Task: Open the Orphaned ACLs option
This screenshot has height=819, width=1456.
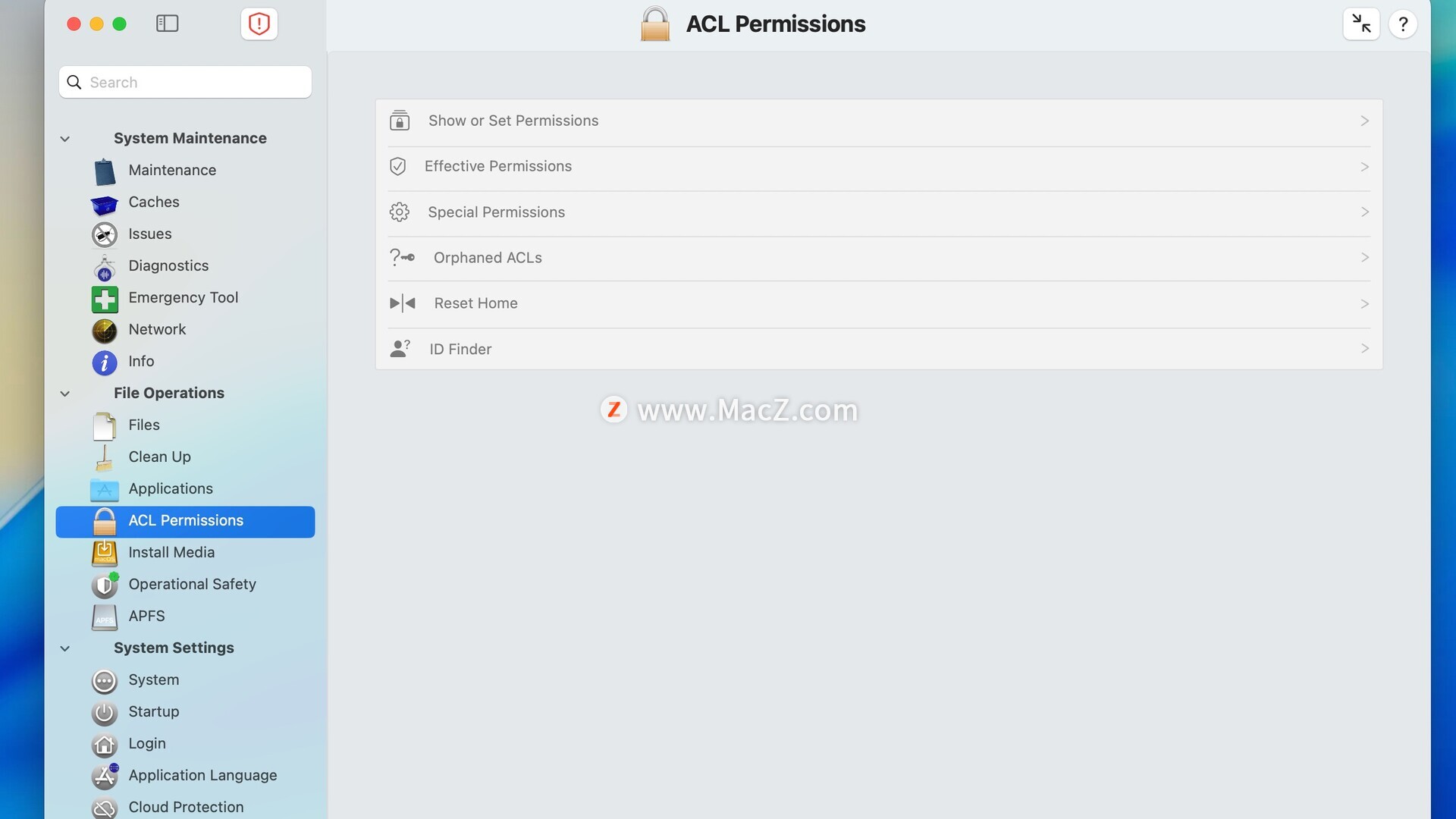Action: pos(879,258)
